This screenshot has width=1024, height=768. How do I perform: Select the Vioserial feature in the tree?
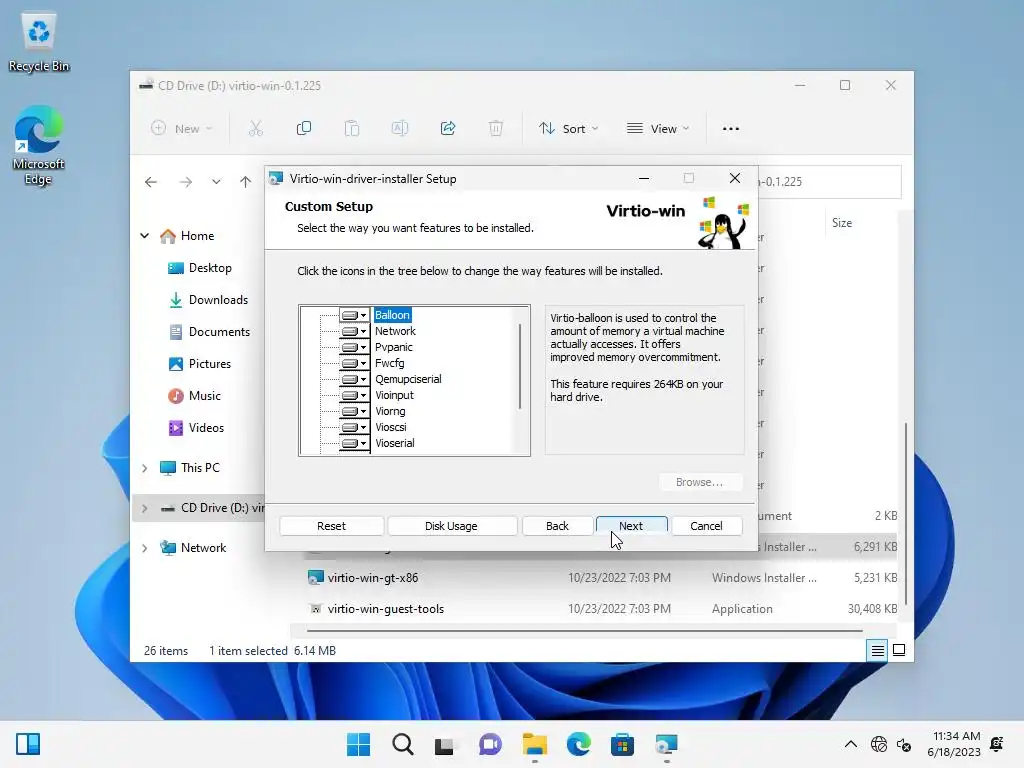(x=394, y=443)
